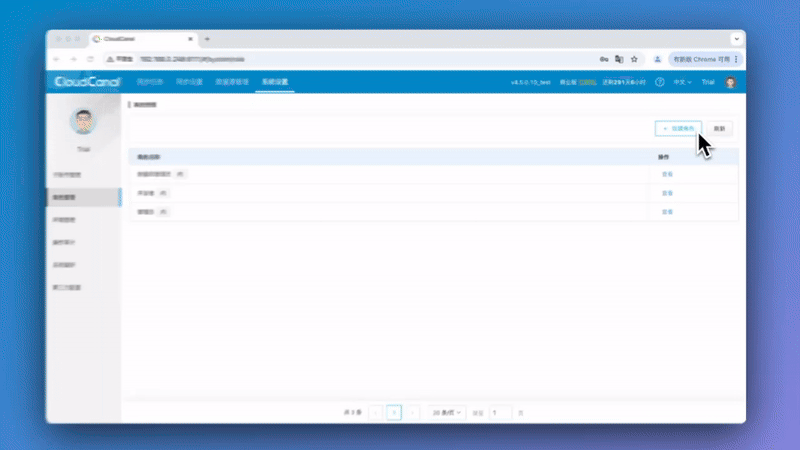Click the not-secure warning icon in the address bar
800x450 pixels.
click(110, 59)
